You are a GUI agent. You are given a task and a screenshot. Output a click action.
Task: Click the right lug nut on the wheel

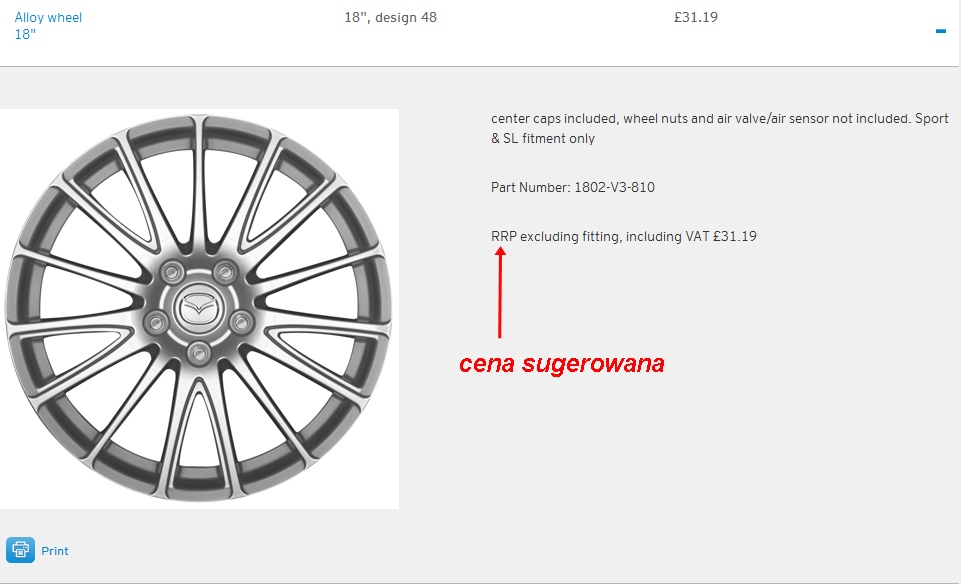(x=241, y=321)
